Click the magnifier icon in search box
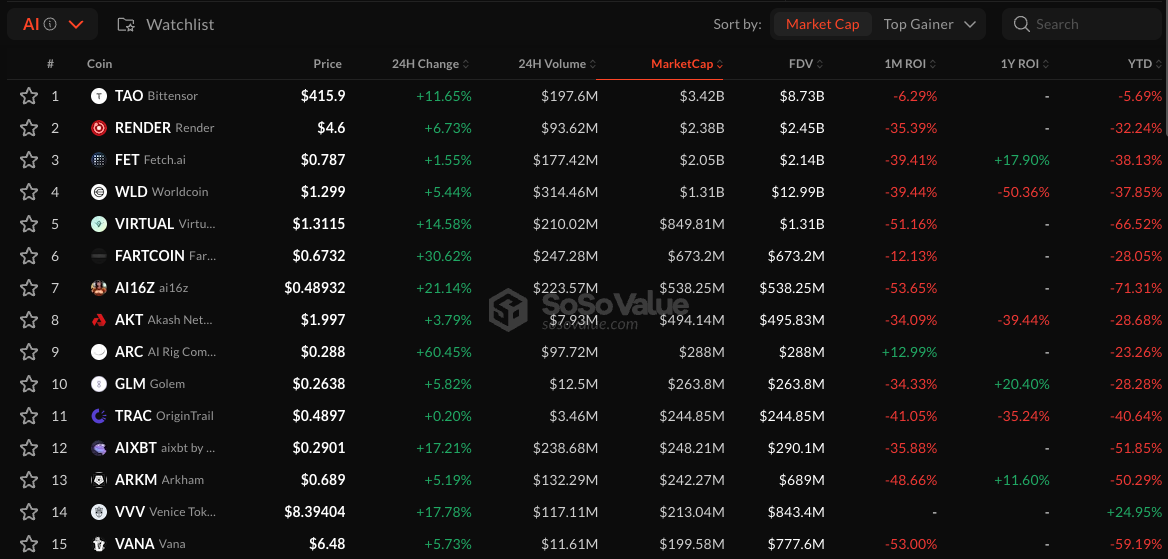The image size is (1168, 559). (x=1021, y=24)
